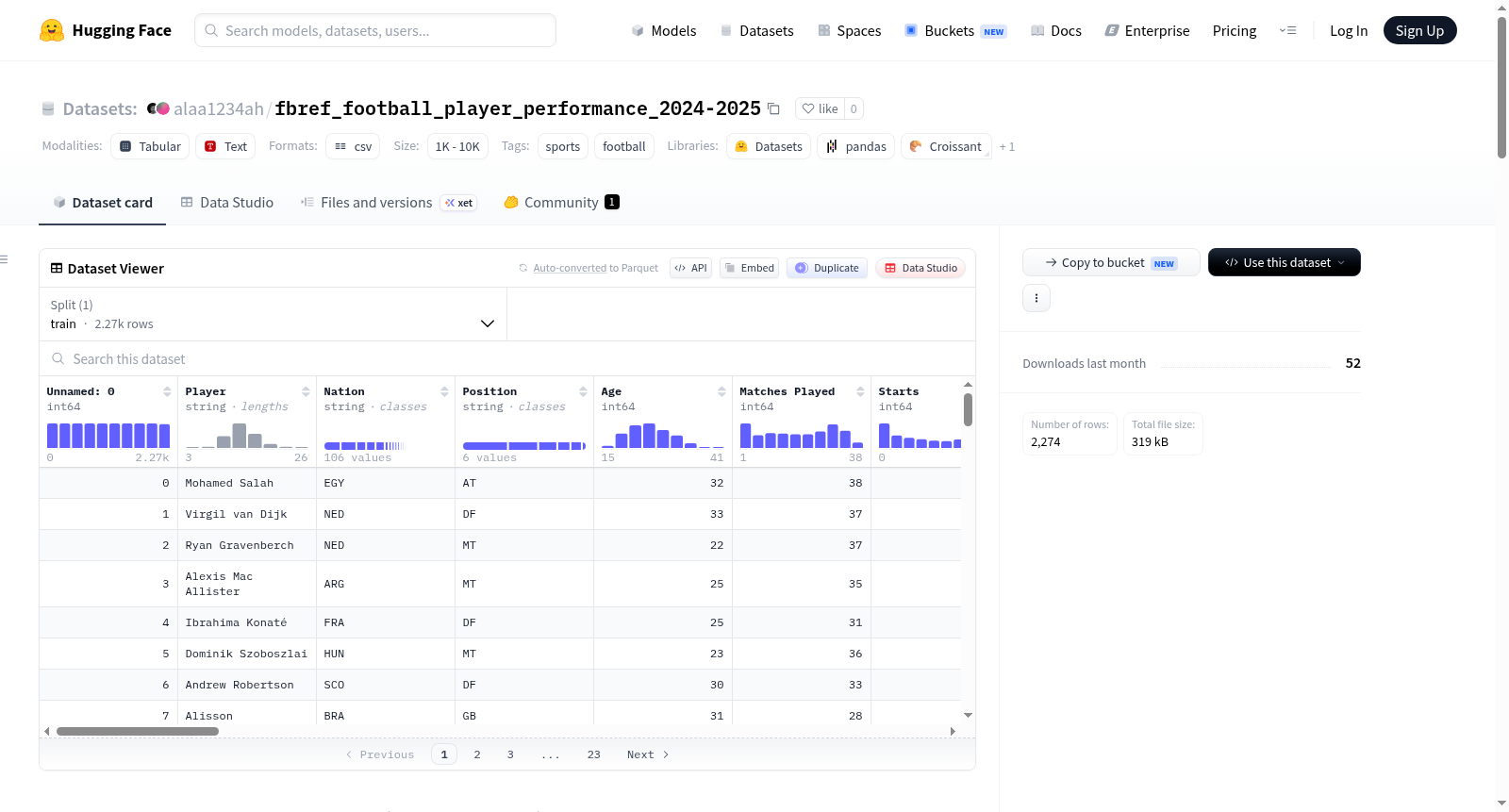1509x812 pixels.
Task: Sort by the Nation column arrows
Action: (x=444, y=391)
